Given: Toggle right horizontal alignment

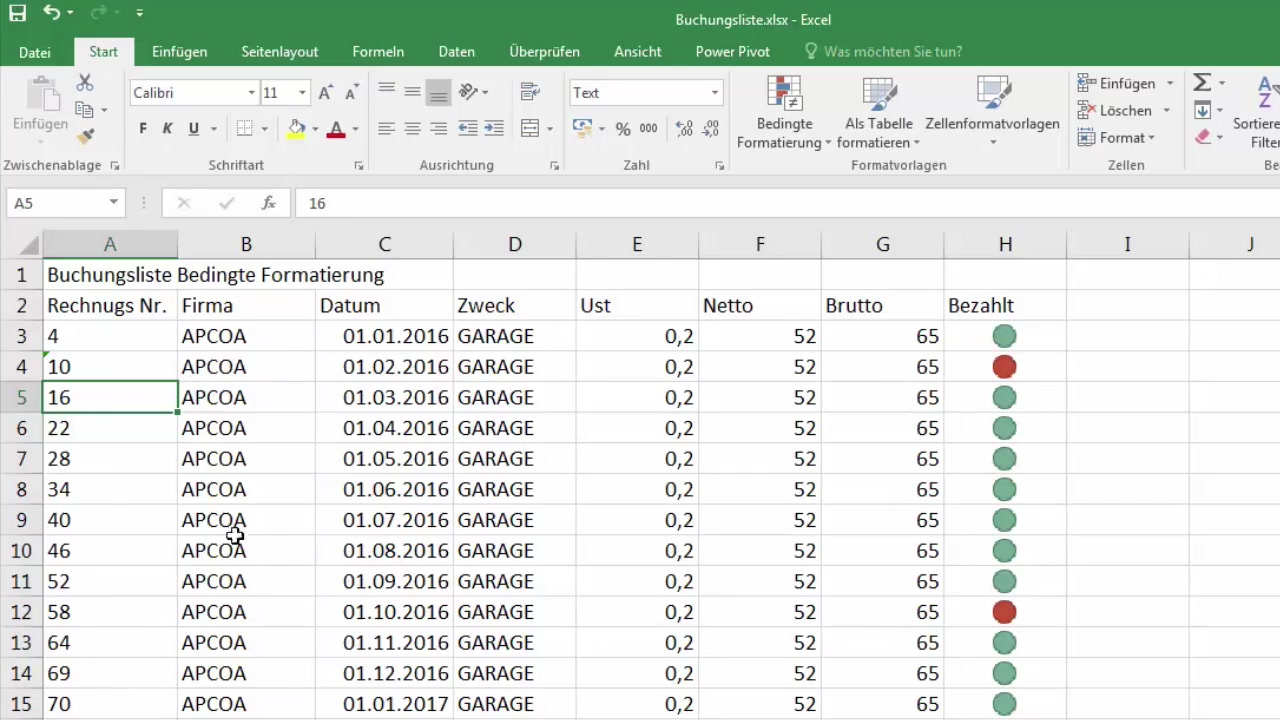Looking at the screenshot, I should [438, 128].
